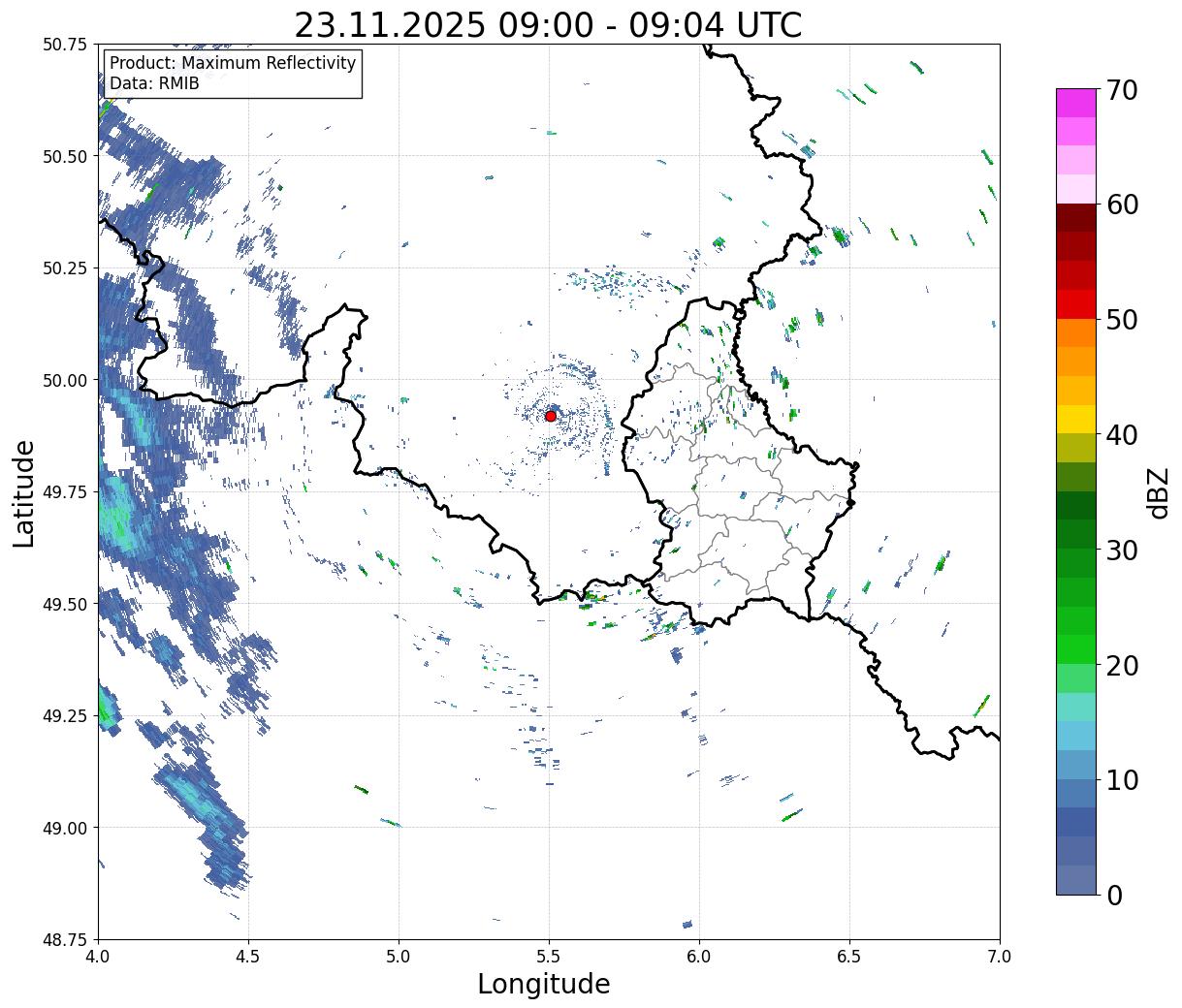Click the longitude tick label 4.5
The height and width of the screenshot is (1008, 1182).
point(248,956)
